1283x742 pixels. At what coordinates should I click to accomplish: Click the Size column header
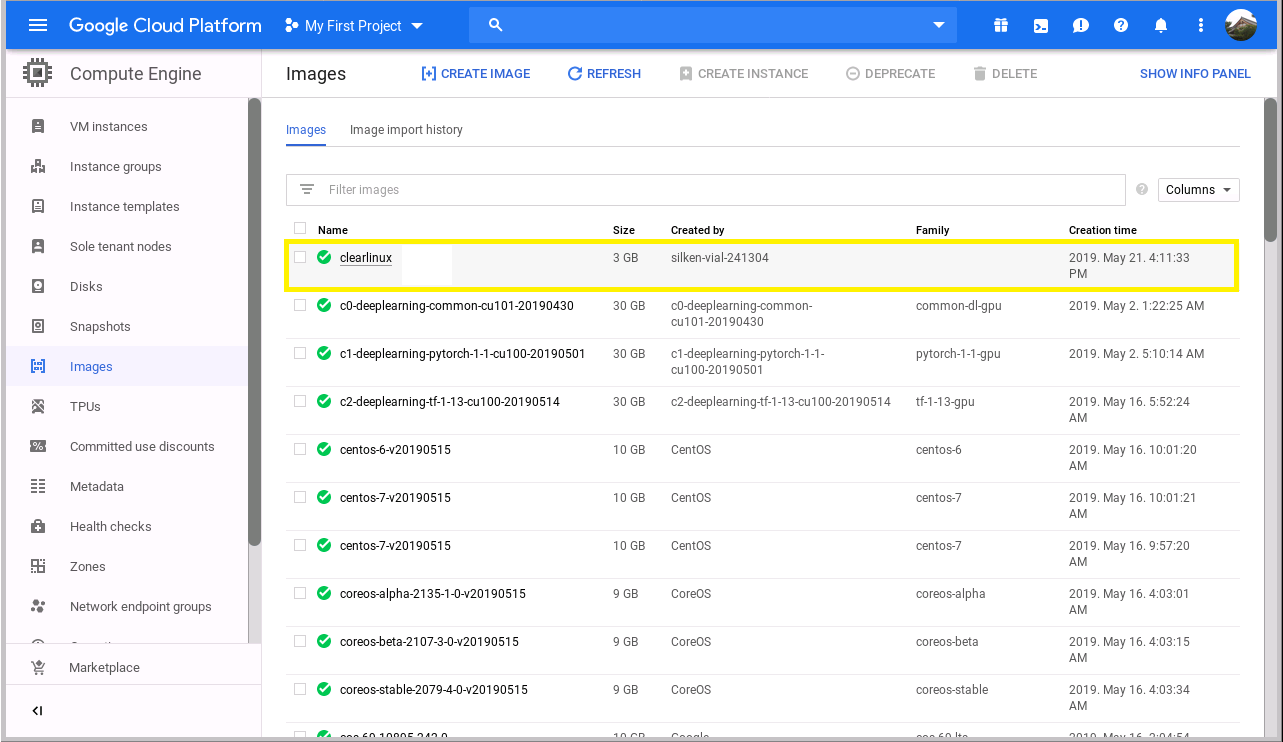tap(624, 230)
